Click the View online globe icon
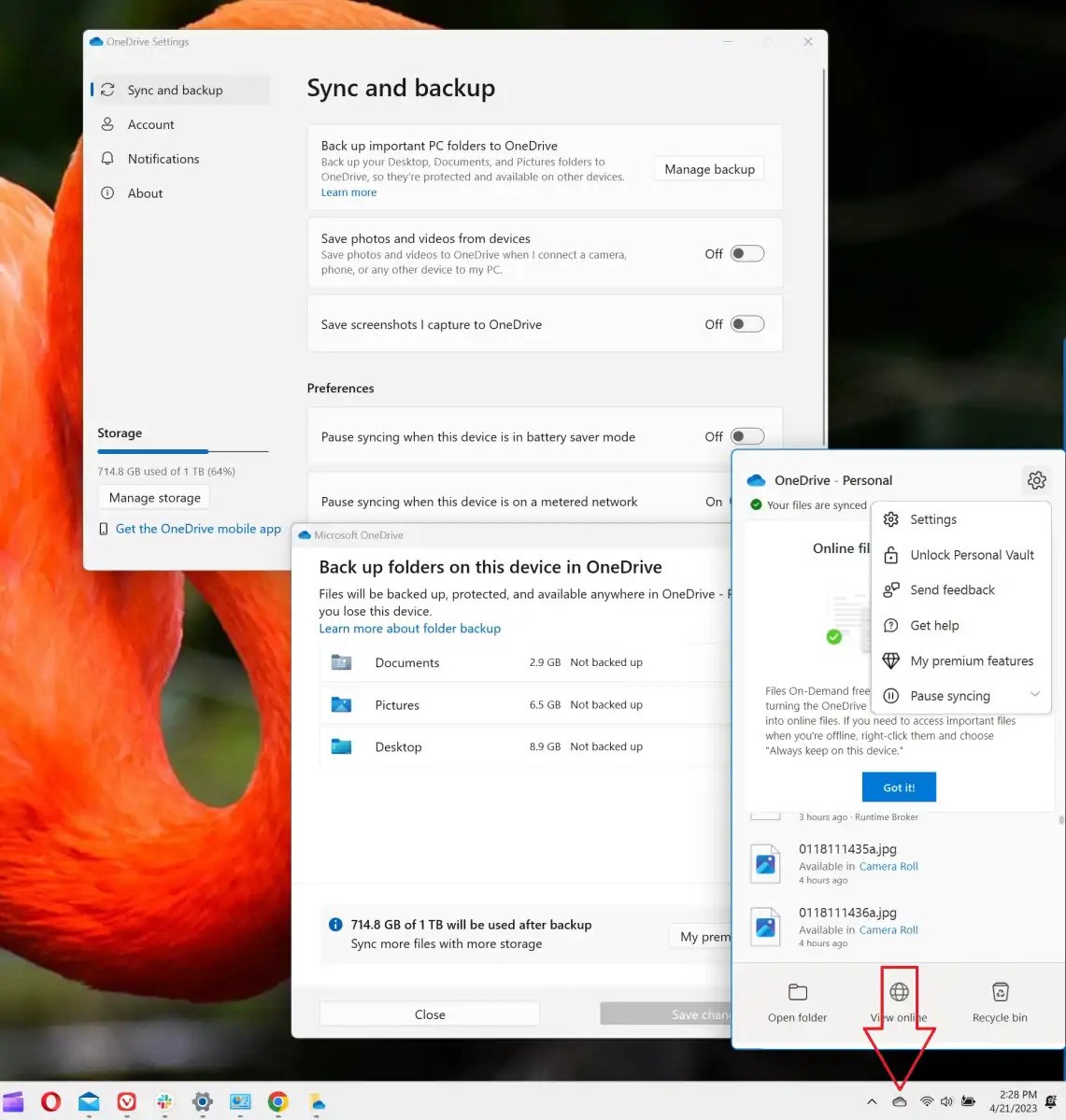 pyautogui.click(x=899, y=992)
